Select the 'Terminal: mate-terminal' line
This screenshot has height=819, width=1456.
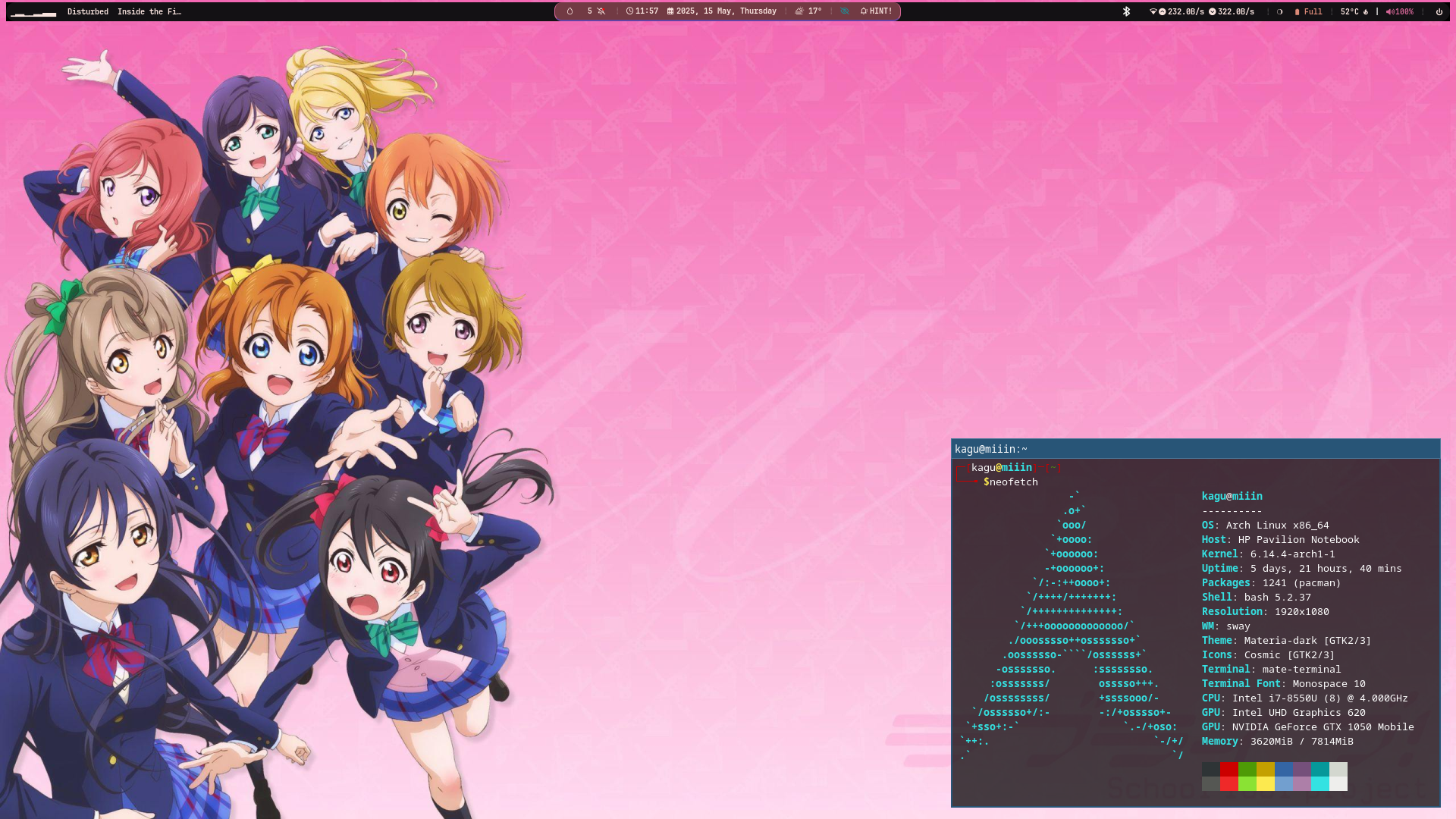coord(1272,670)
